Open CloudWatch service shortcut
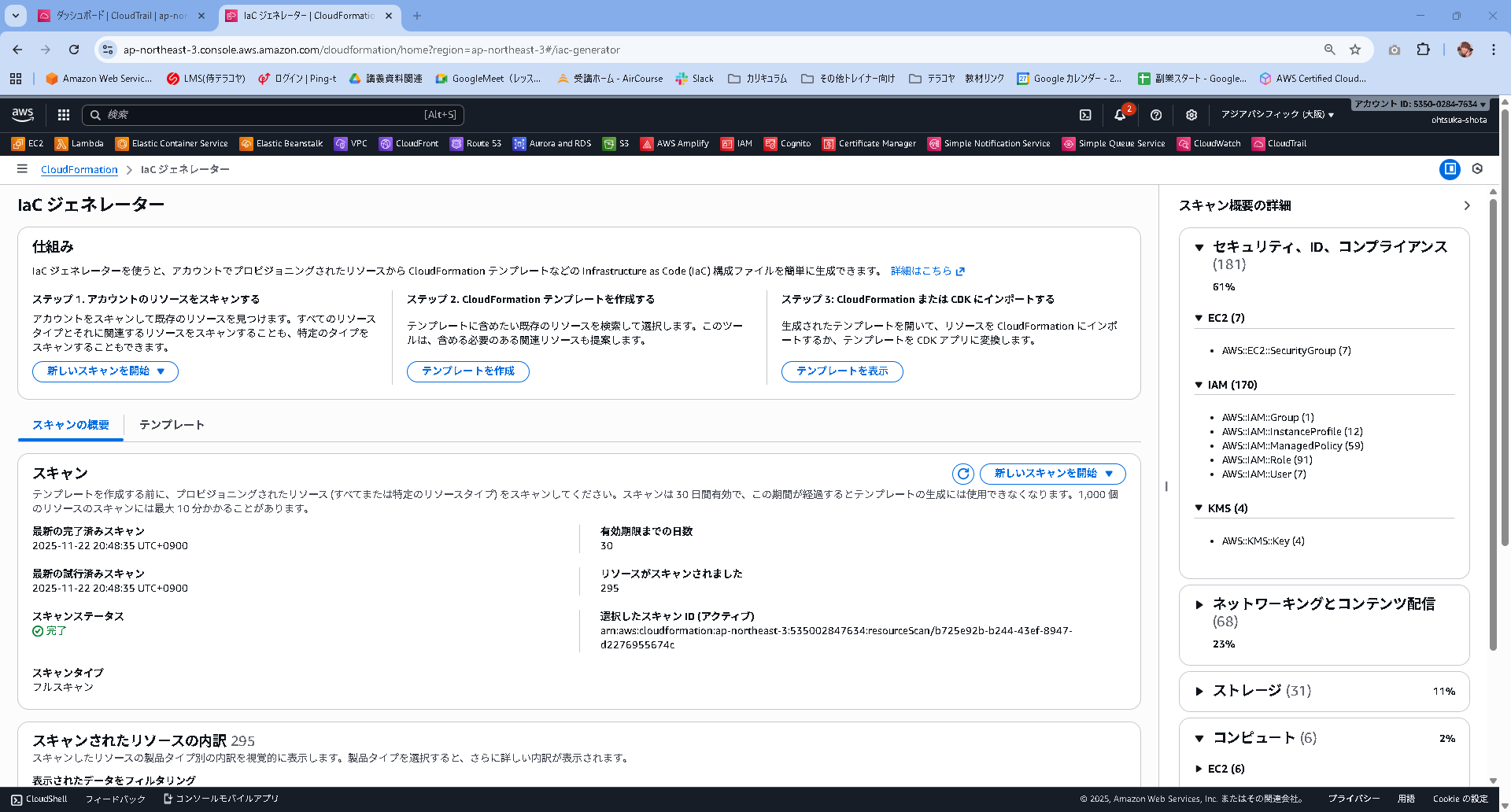 (x=1210, y=143)
